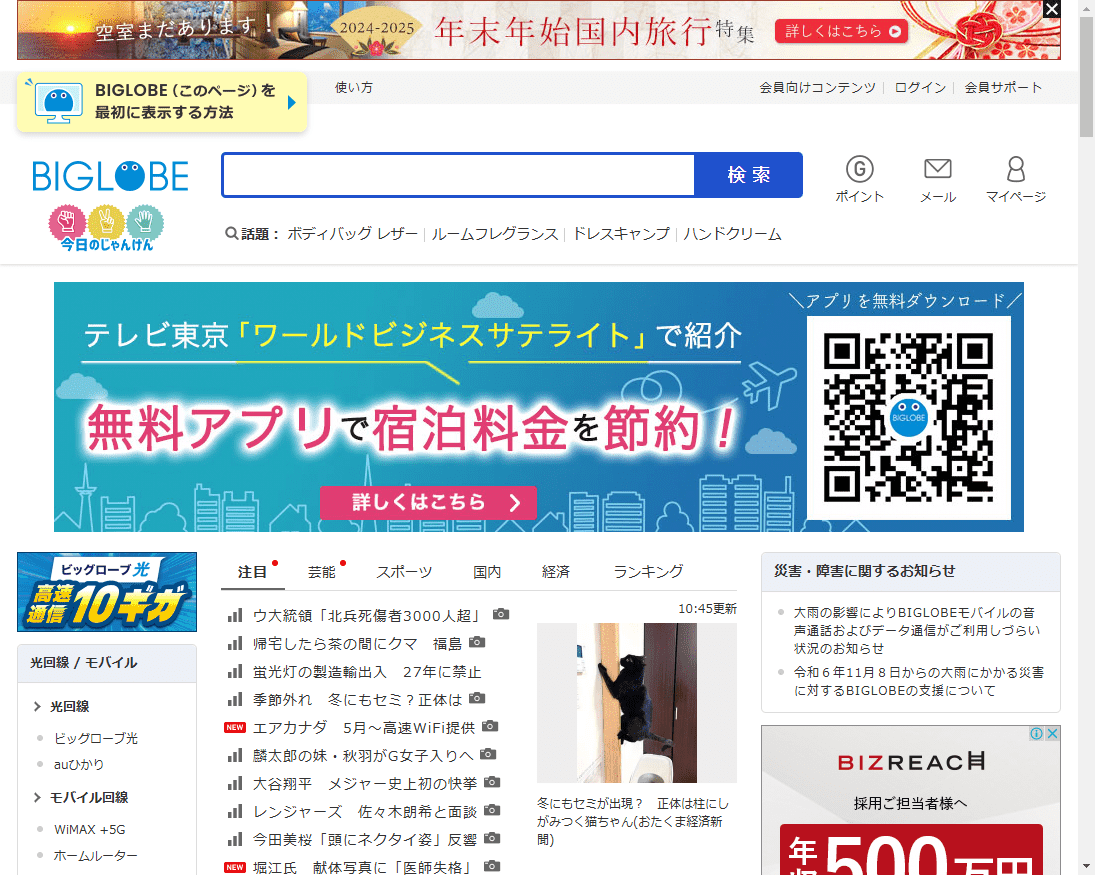The width and height of the screenshot is (1095, 875).
Task: Click the BIZREACH logo in the ad
Action: coord(911,762)
